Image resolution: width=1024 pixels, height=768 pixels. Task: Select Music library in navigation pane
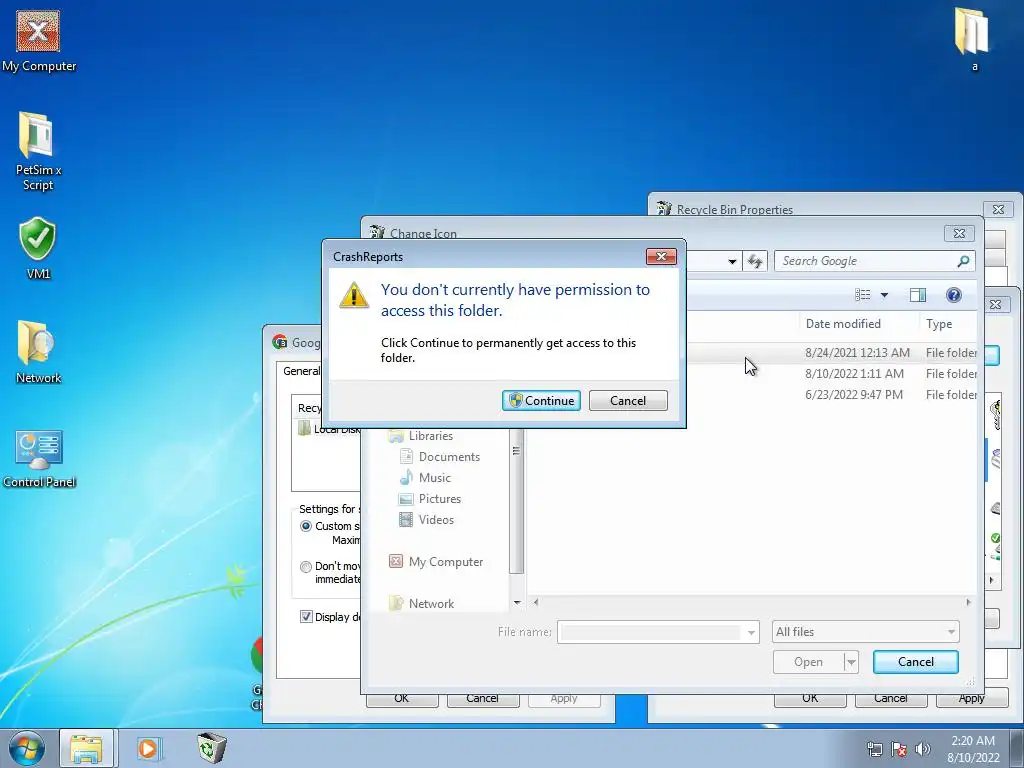click(x=434, y=477)
